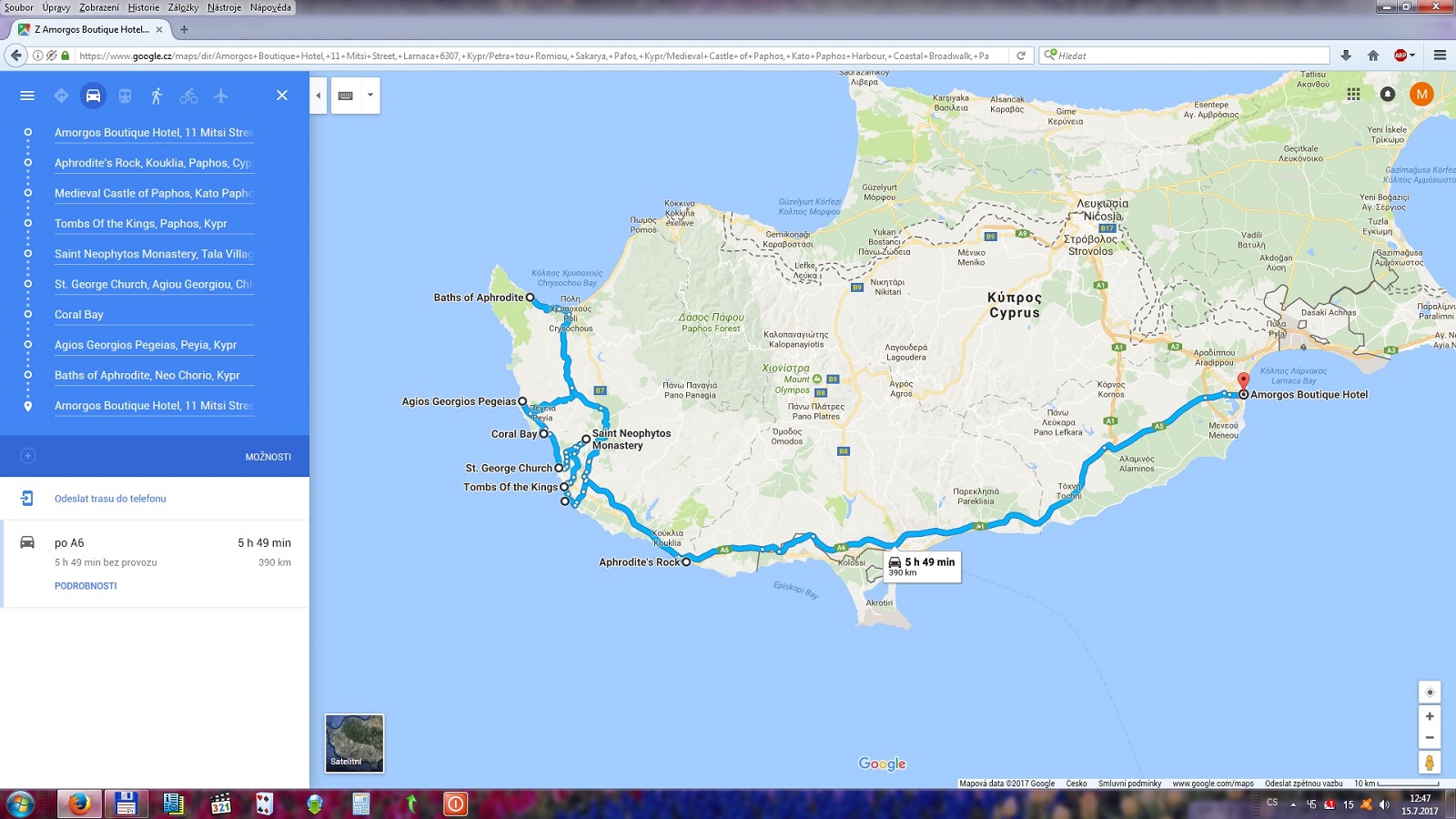Reload the current page

coord(1021,56)
